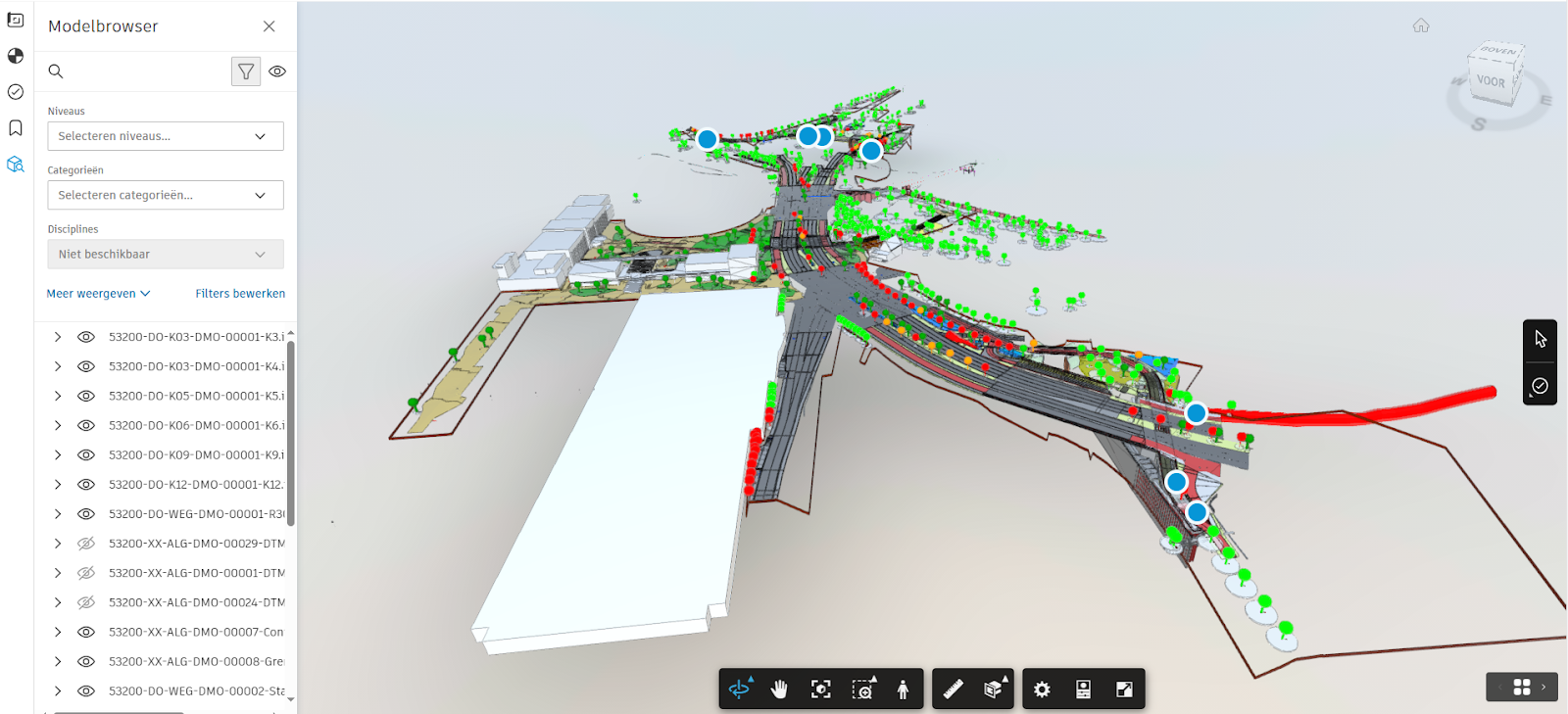Open the Measure ruler tool
The width and height of the screenshot is (1568, 714).
(953, 689)
